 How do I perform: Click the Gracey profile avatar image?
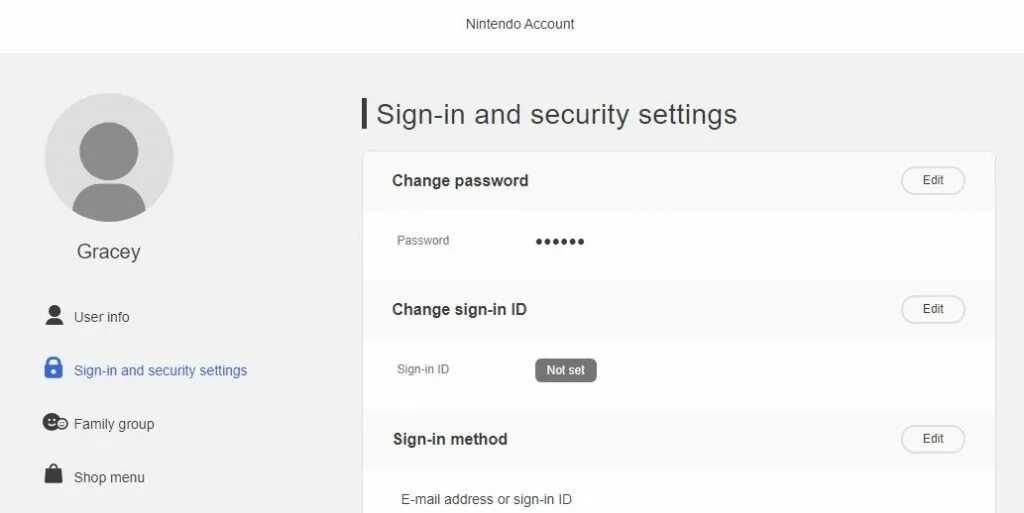(x=109, y=157)
